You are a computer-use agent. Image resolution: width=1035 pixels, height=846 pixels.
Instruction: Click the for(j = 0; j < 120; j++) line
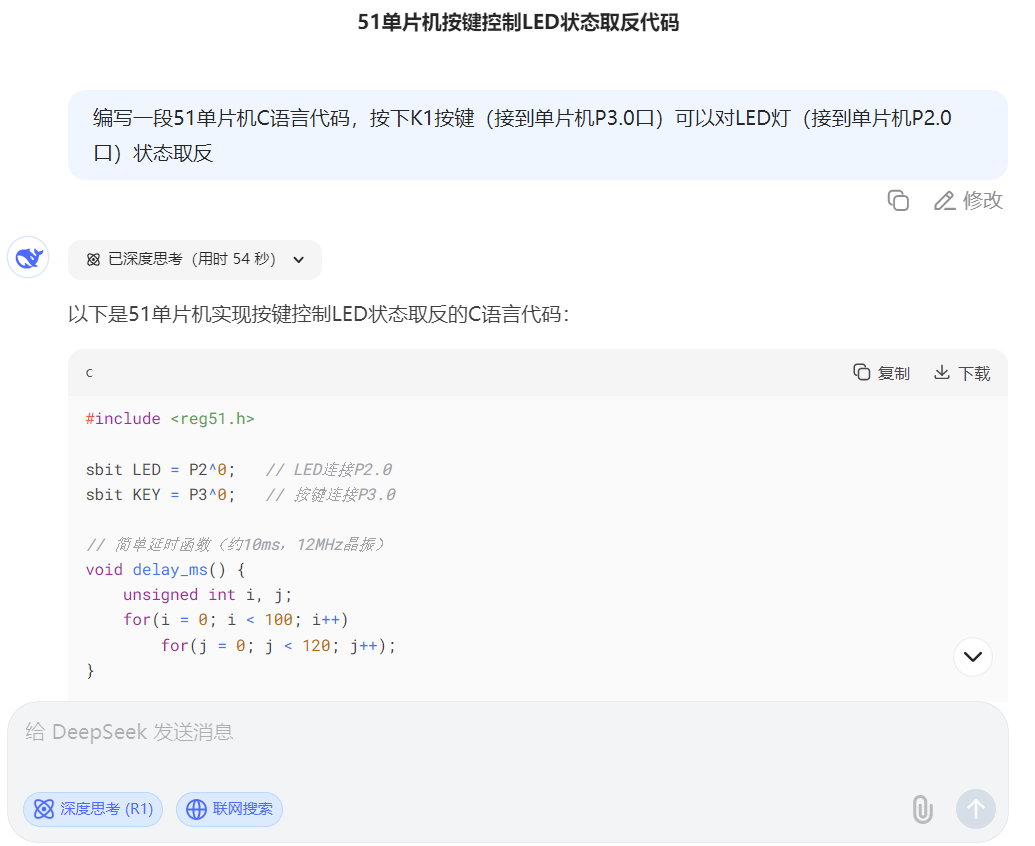278,646
